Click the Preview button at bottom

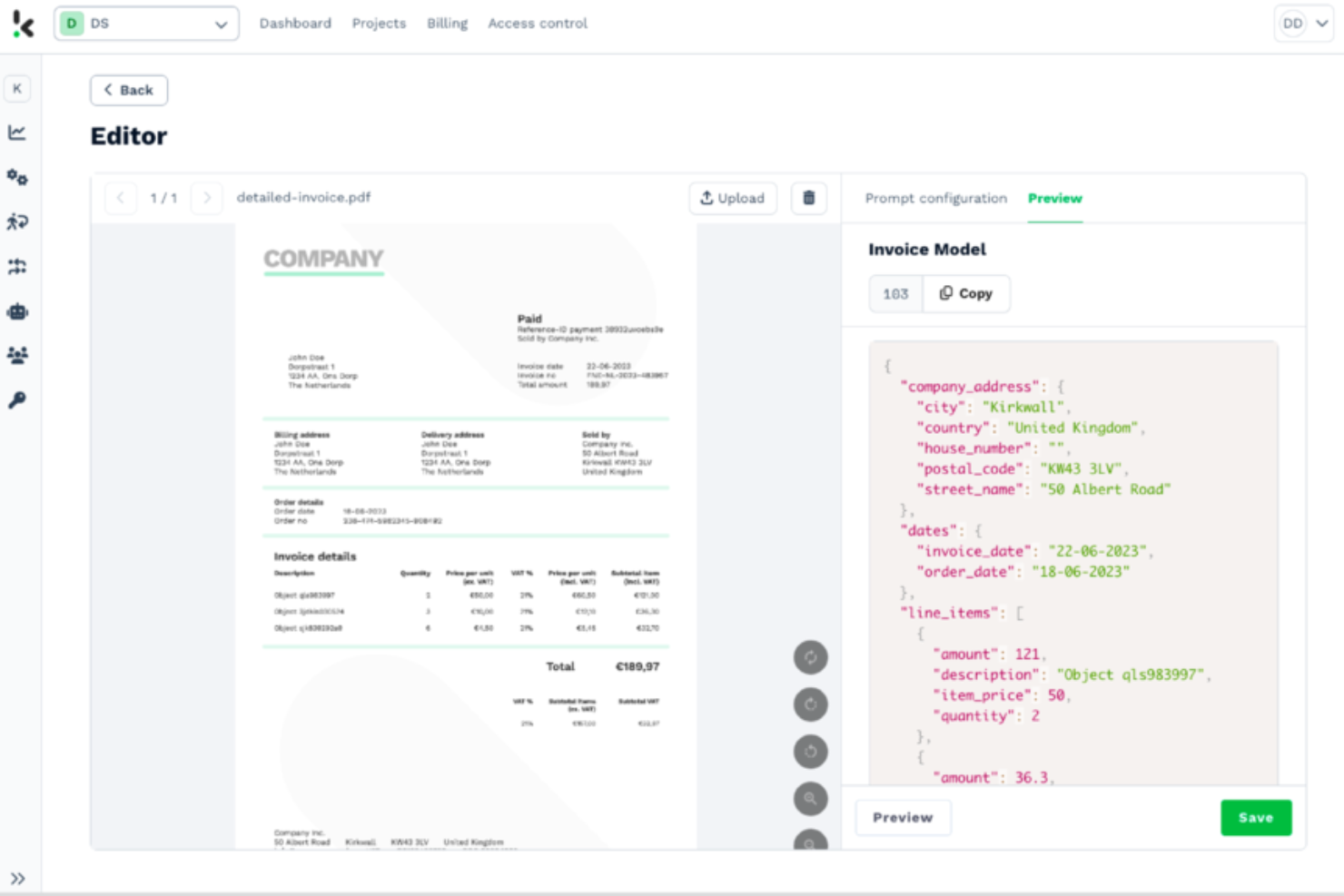[x=904, y=818]
